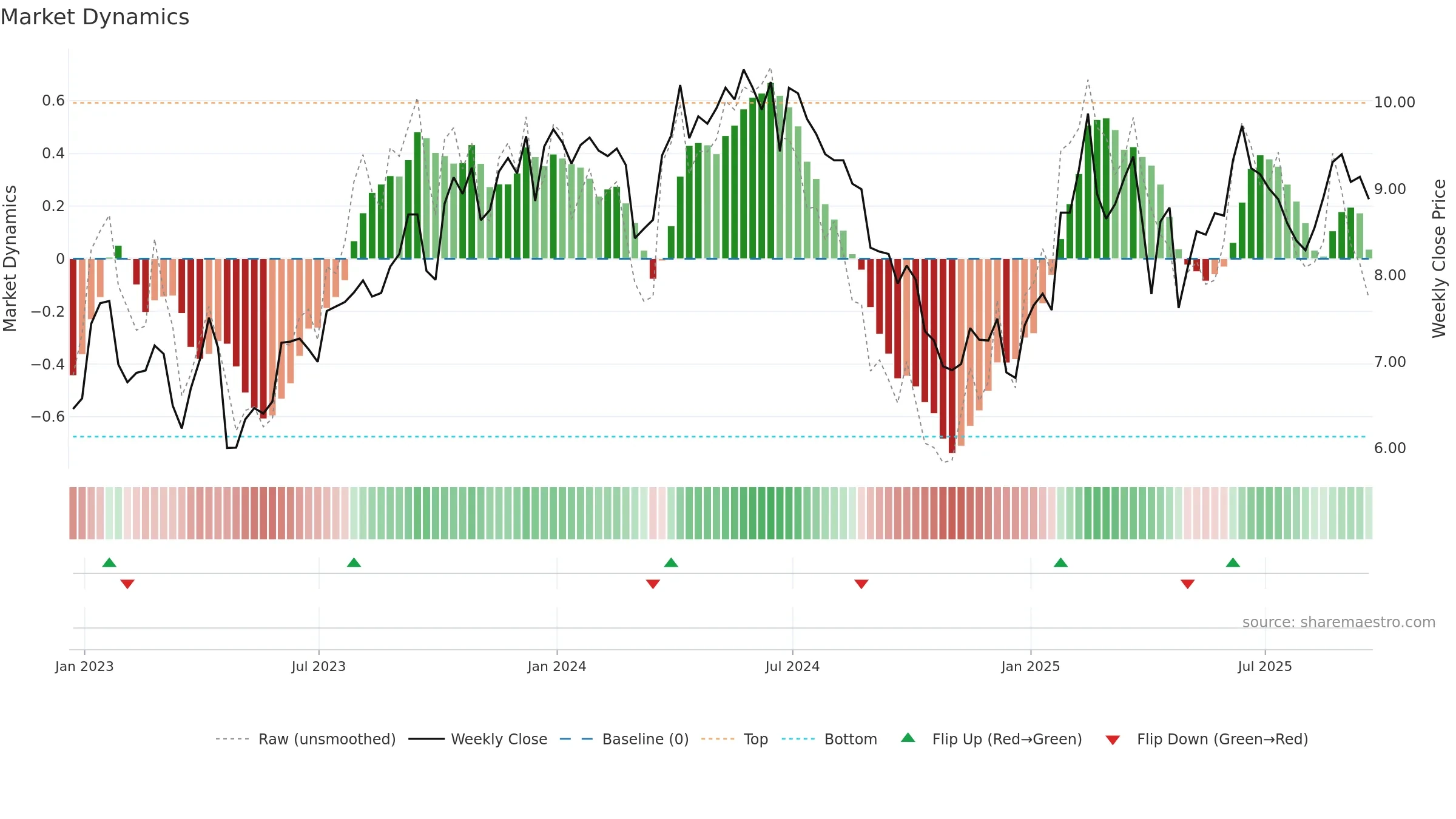Click the red legend triangle for Flip Down
This screenshot has width=1456, height=819.
[1113, 740]
